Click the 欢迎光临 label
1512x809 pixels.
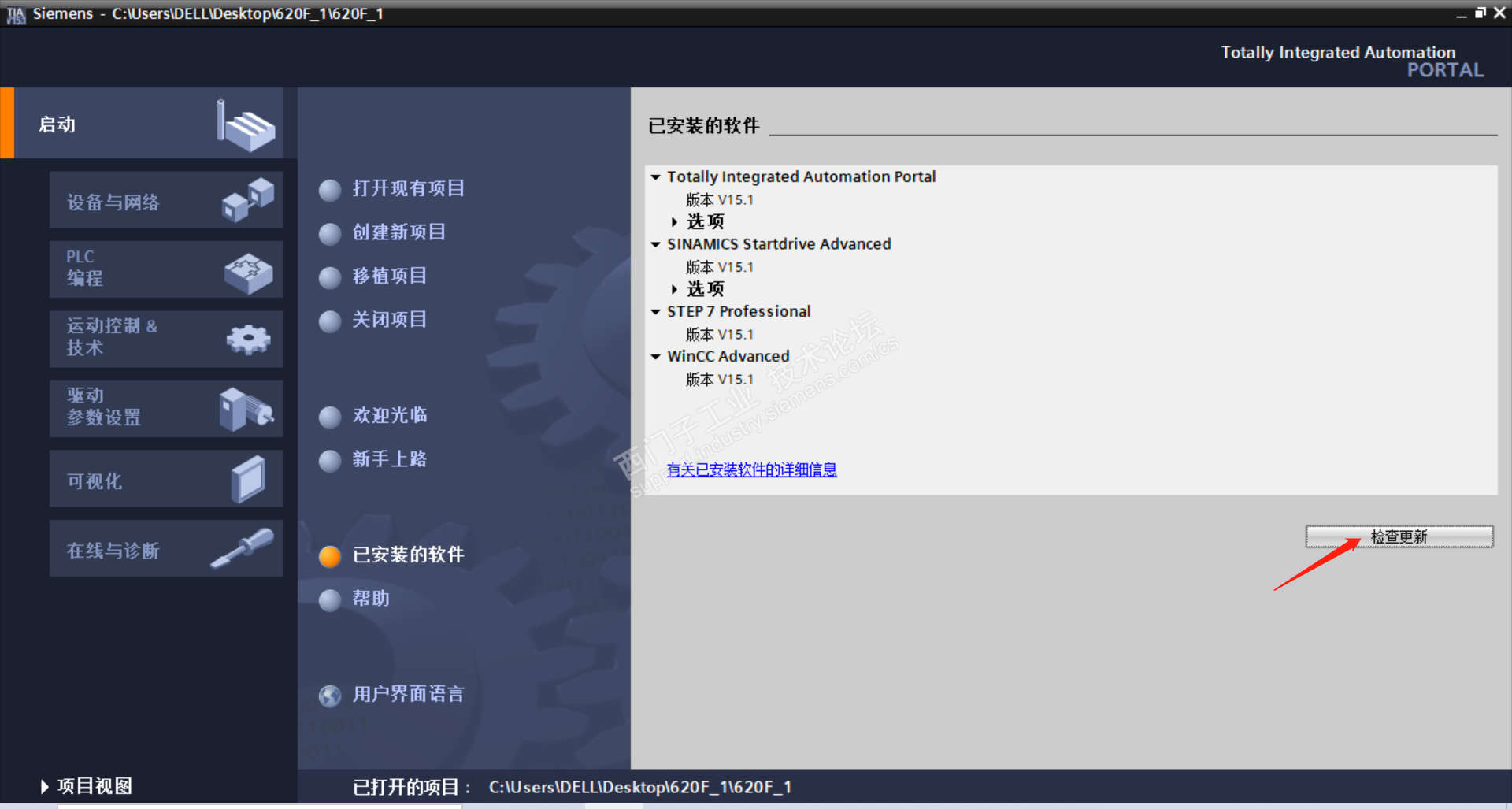click(x=390, y=415)
